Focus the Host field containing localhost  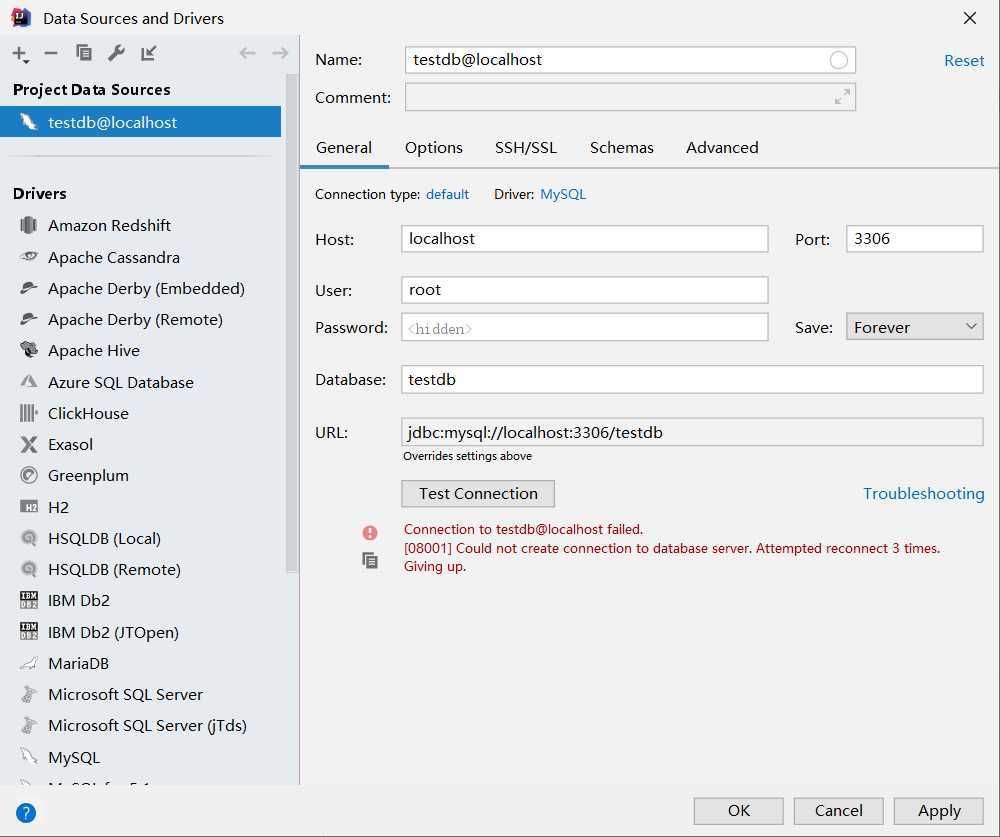pyautogui.click(x=585, y=239)
